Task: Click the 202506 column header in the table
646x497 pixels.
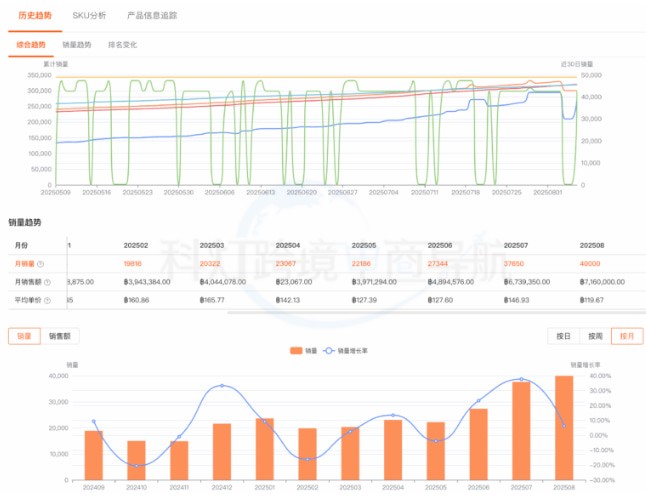Action: (x=440, y=245)
